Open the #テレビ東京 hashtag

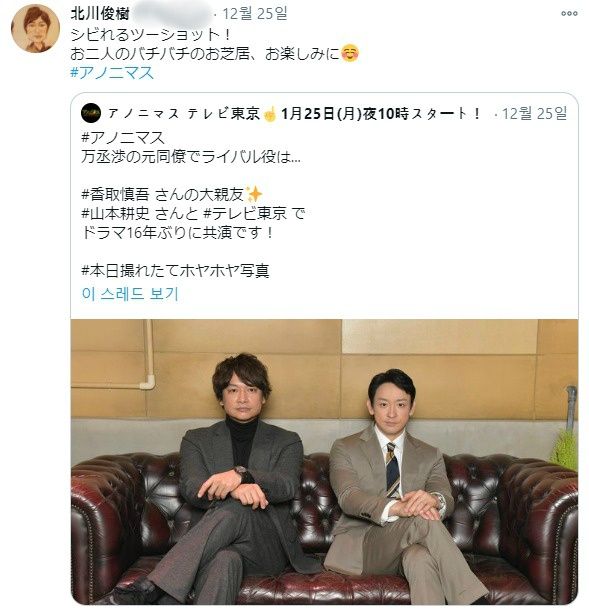245,213
